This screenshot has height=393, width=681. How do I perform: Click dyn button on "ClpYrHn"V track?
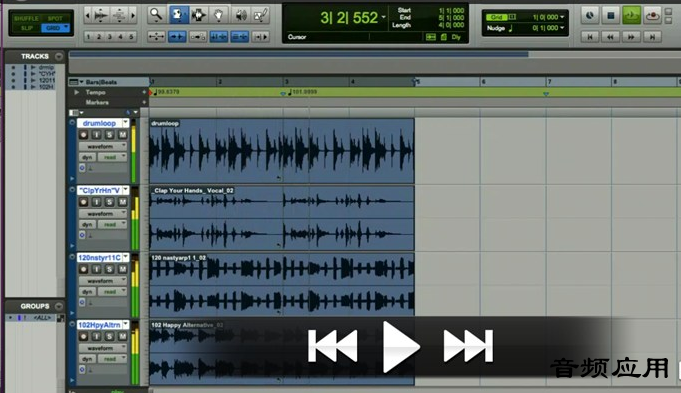click(x=87, y=225)
